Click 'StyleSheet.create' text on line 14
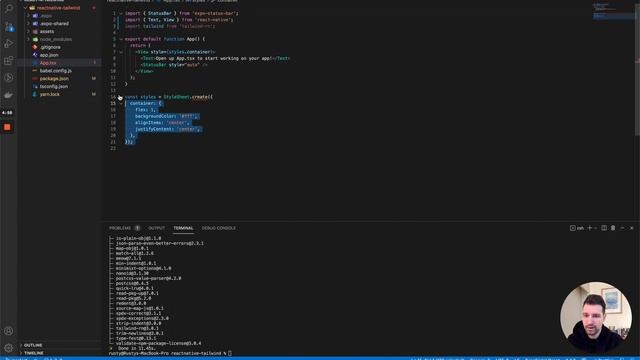Image resolution: width=640 pixels, height=360 pixels. pyautogui.click(x=187, y=97)
